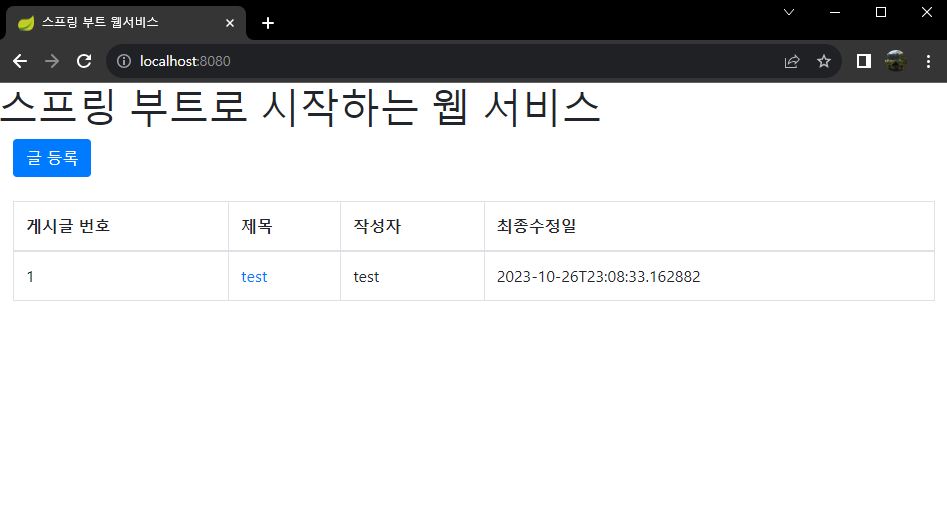Select post number 1 cell
The width and height of the screenshot is (947, 513).
121,276
